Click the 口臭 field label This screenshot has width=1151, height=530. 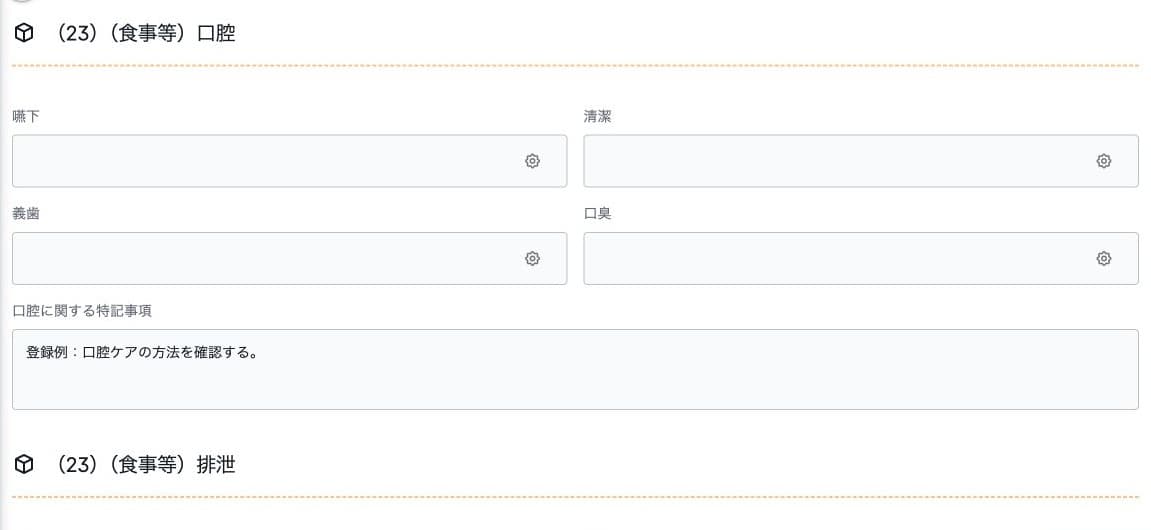pos(598,214)
